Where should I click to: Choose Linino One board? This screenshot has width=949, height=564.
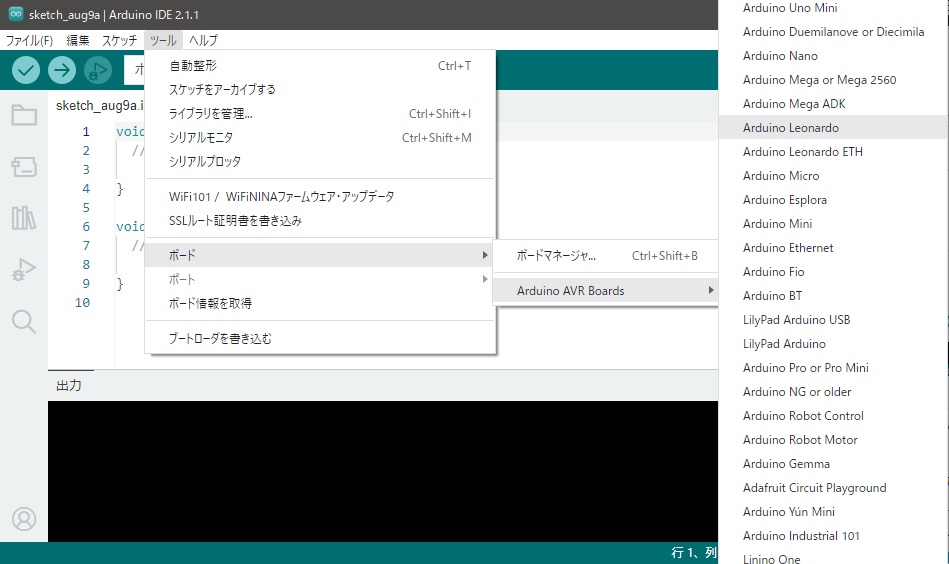click(x=833, y=557)
